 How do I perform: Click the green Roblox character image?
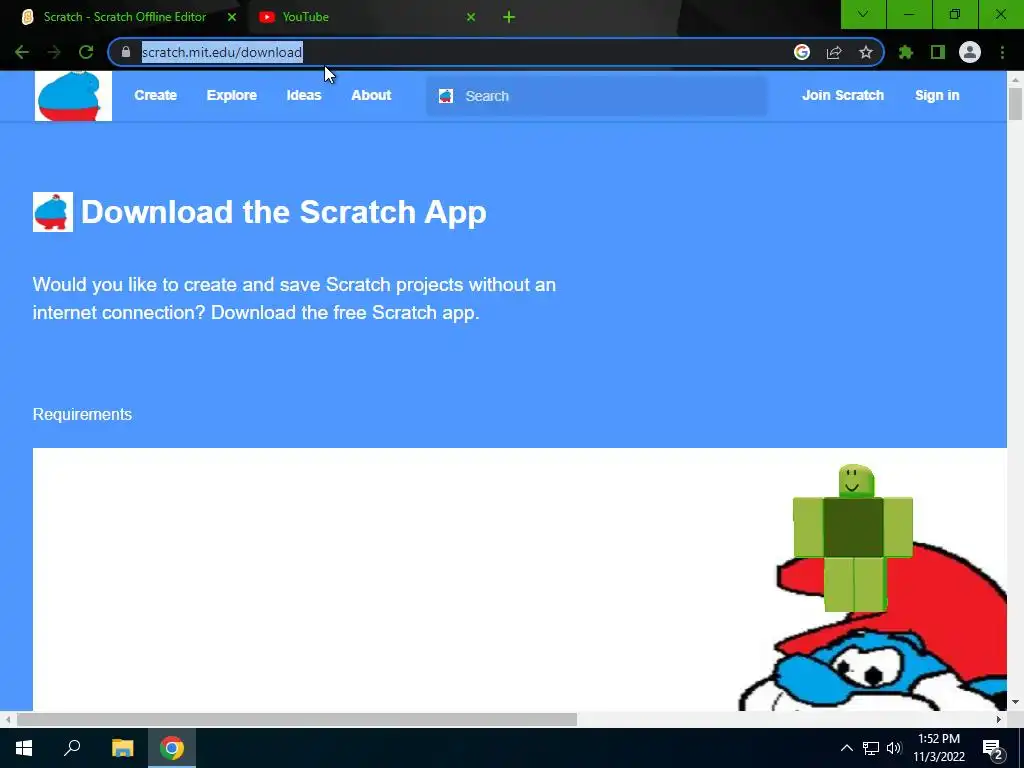click(853, 538)
